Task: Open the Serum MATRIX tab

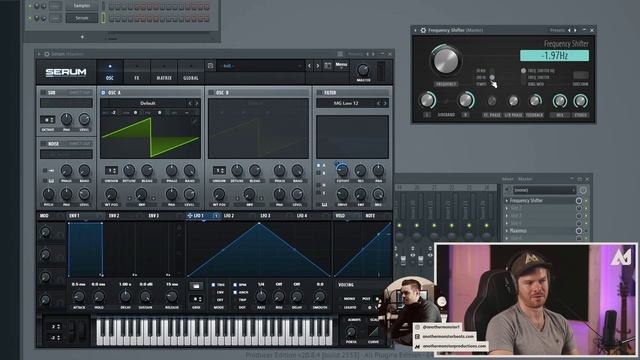Action: [164, 72]
